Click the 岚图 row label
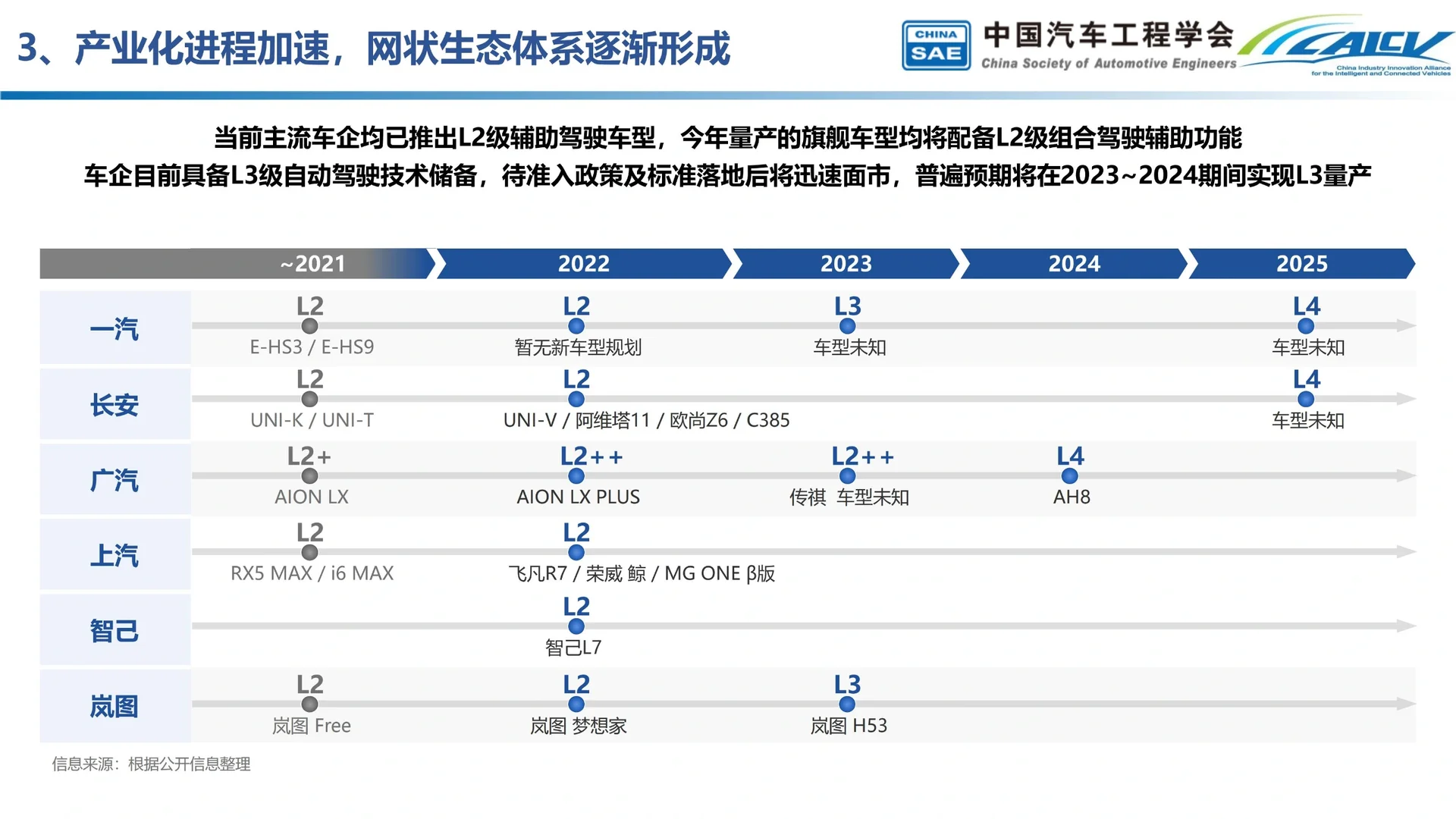Image resolution: width=1456 pixels, height=819 pixels. [115, 705]
